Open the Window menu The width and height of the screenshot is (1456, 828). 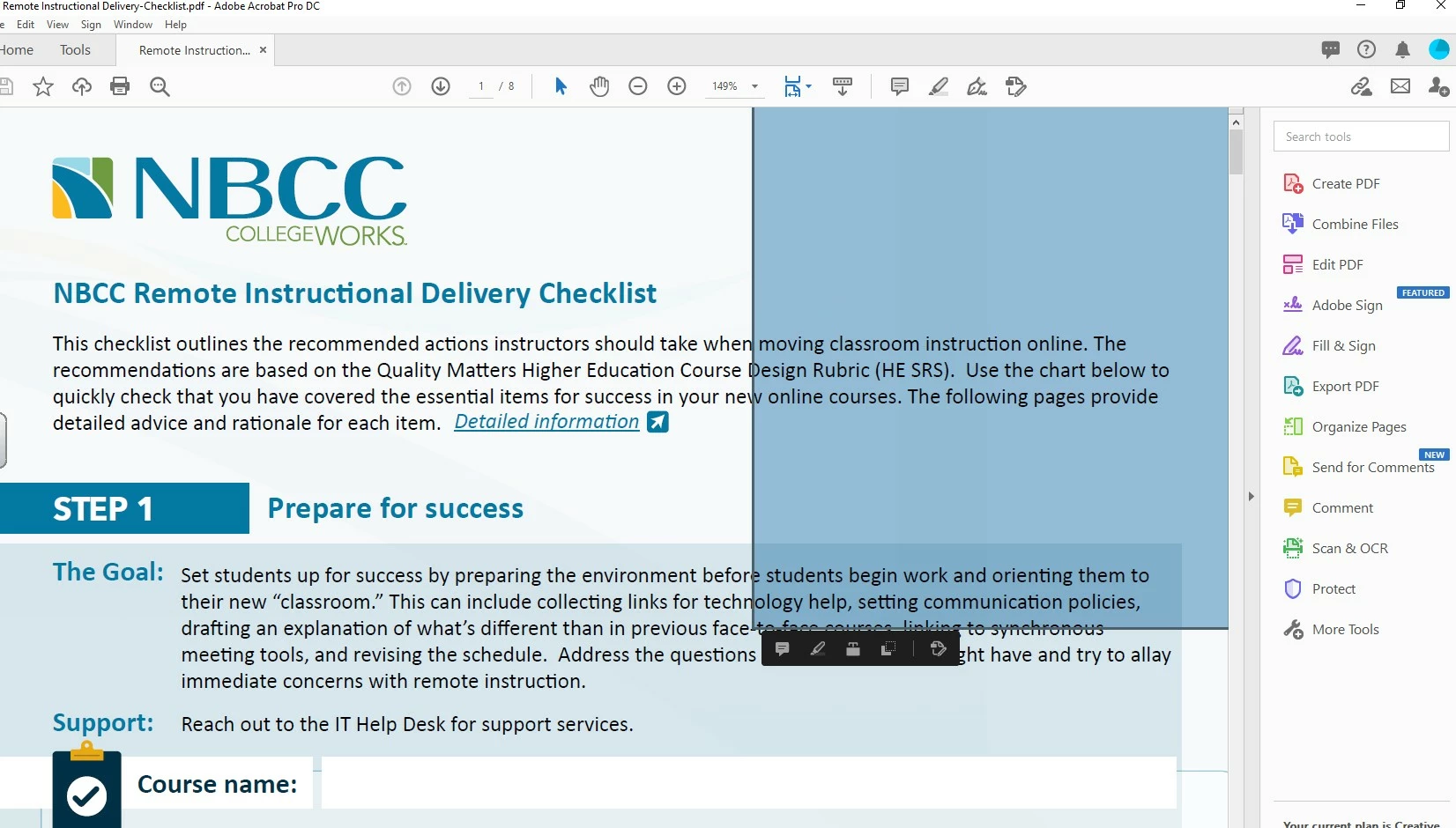[x=133, y=25]
